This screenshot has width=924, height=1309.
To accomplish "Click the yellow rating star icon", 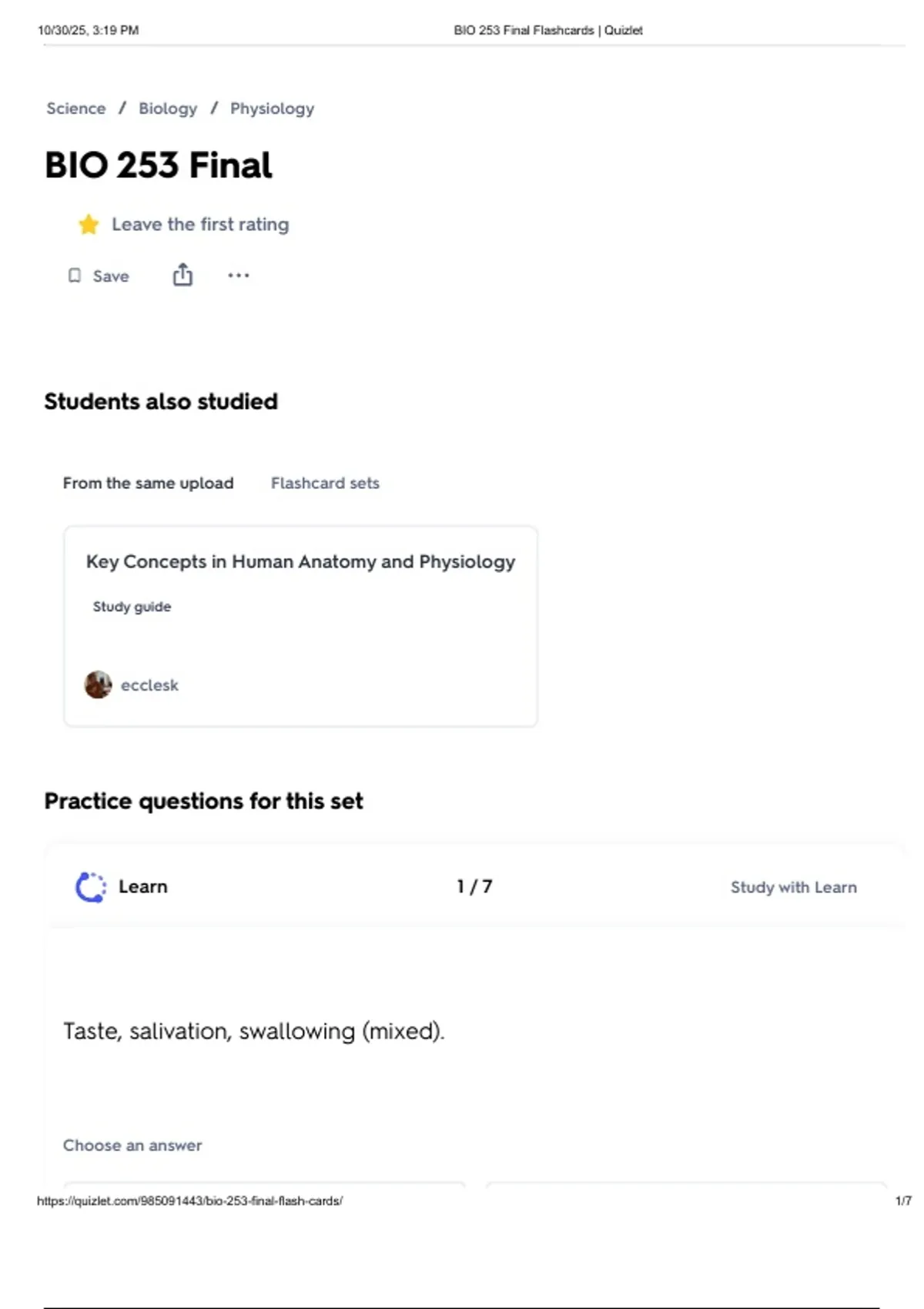I will (x=89, y=224).
